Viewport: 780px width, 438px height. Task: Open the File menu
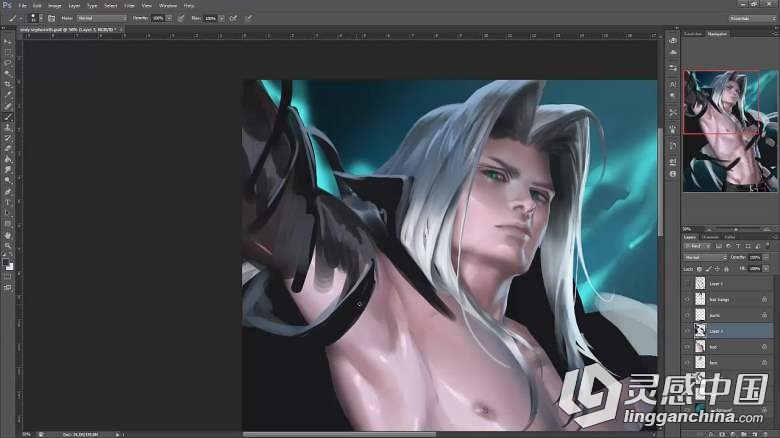click(x=22, y=5)
